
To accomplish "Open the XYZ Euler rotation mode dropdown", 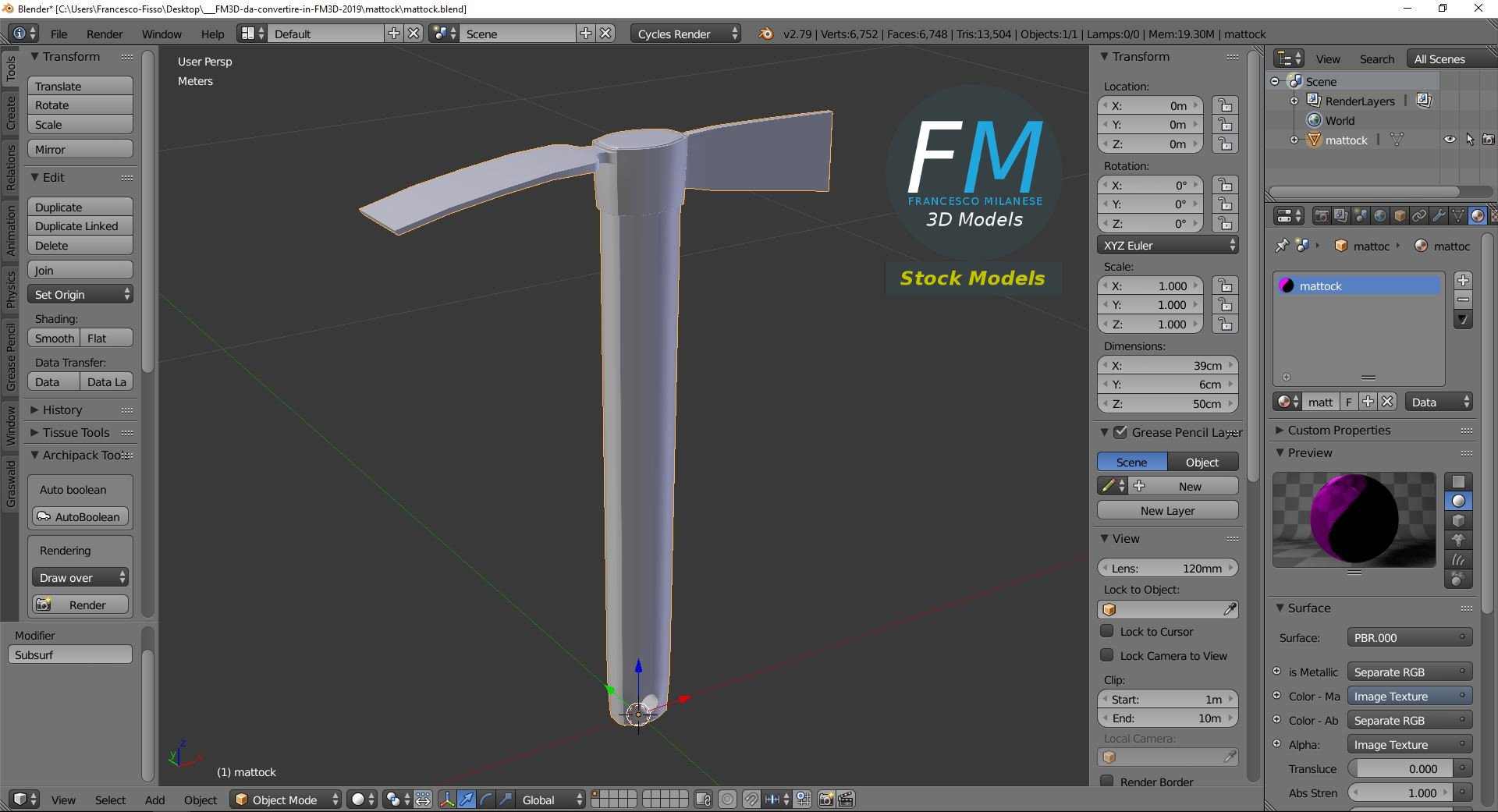I will point(1167,245).
